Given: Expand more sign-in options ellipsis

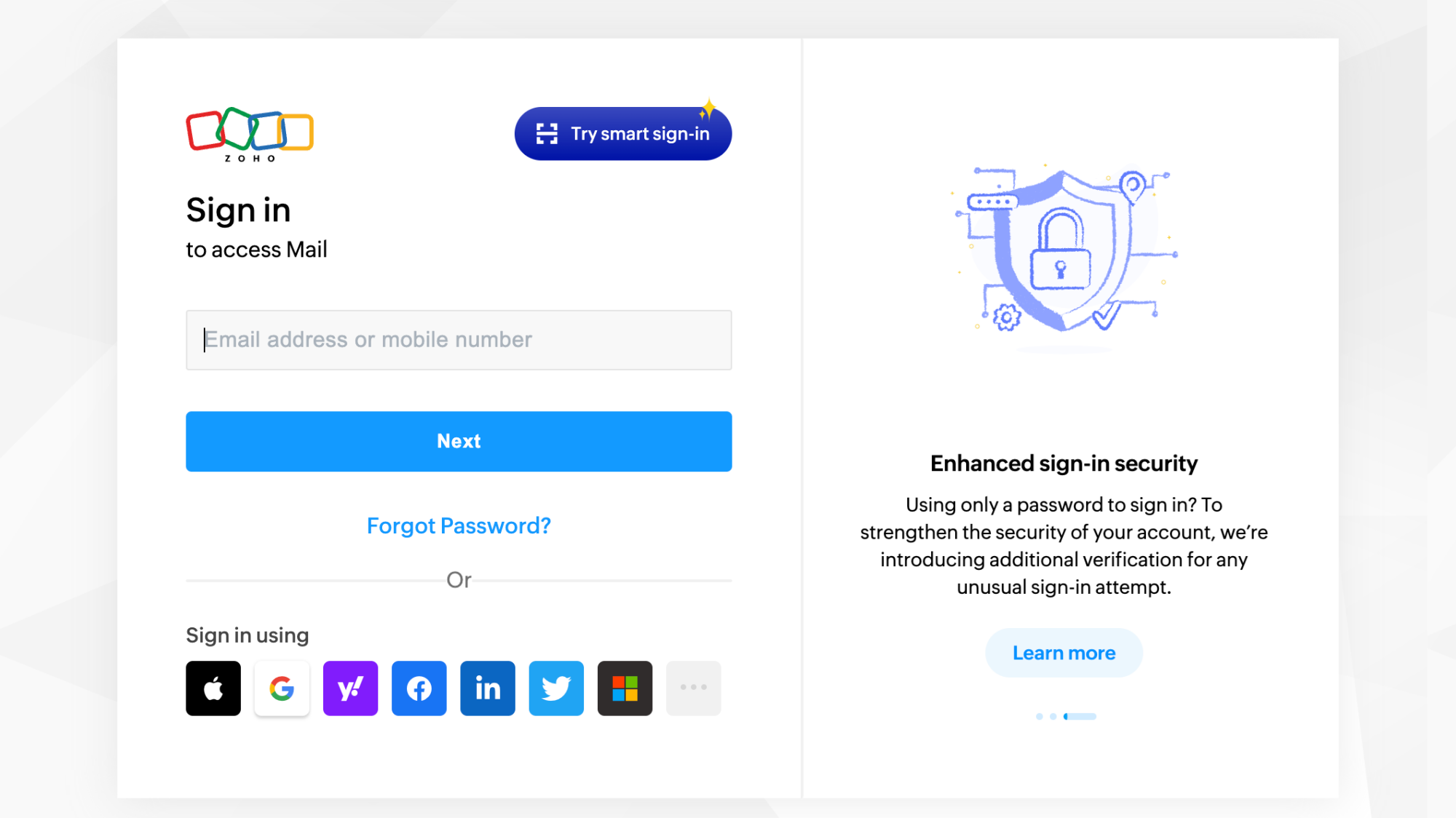Looking at the screenshot, I should pyautogui.click(x=693, y=688).
